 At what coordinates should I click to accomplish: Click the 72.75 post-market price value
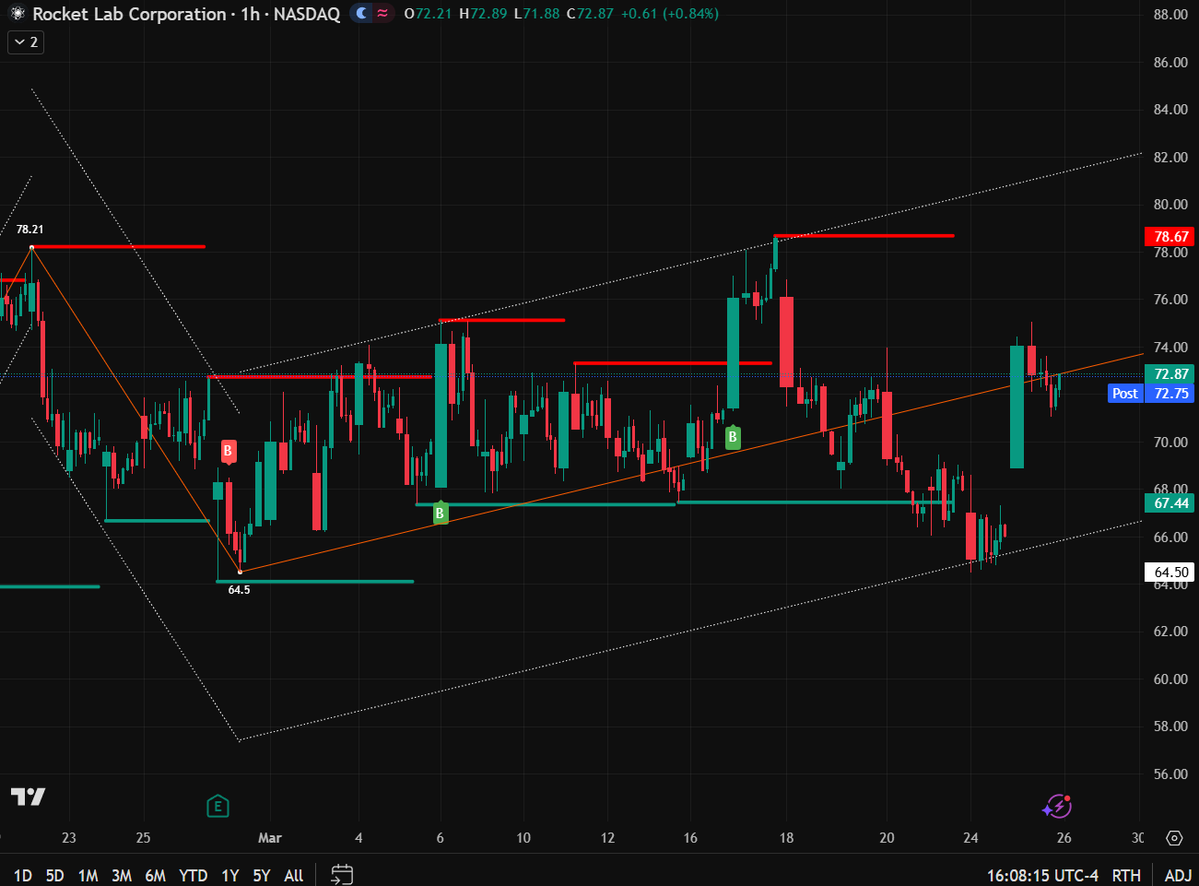coord(1171,393)
